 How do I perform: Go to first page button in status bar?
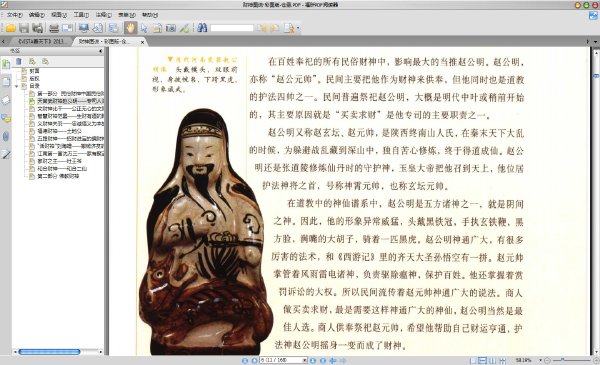[245, 360]
